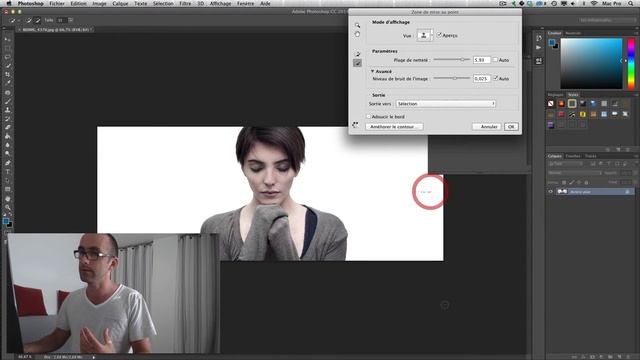640x360 pixels.
Task: Open the Calque menu
Action: (120, 3)
